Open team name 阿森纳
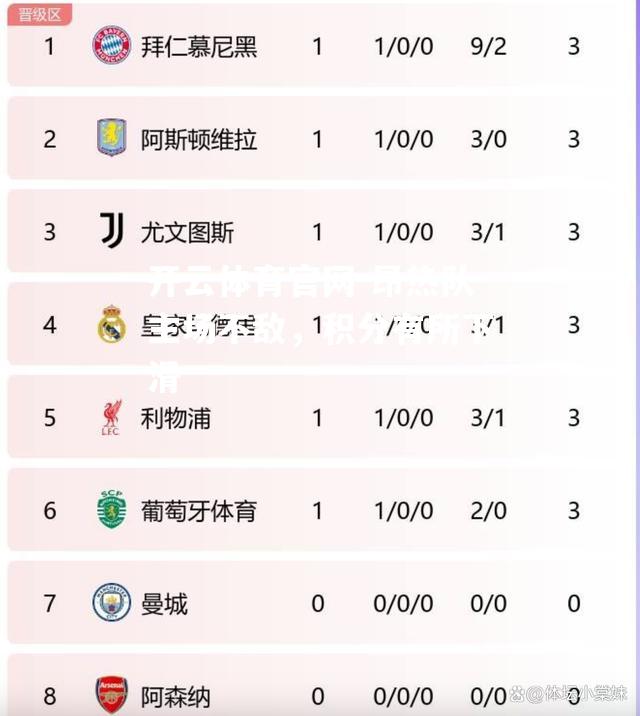640x716 pixels. point(176,697)
